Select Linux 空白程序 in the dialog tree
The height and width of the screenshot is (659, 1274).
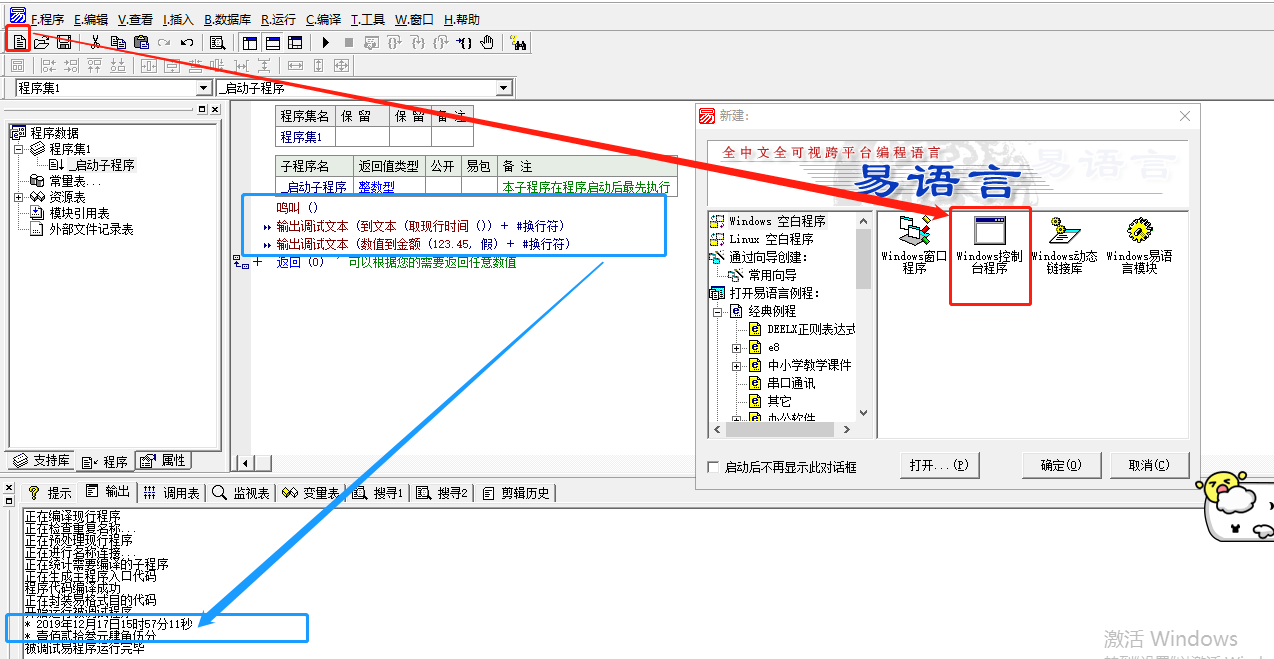point(771,239)
